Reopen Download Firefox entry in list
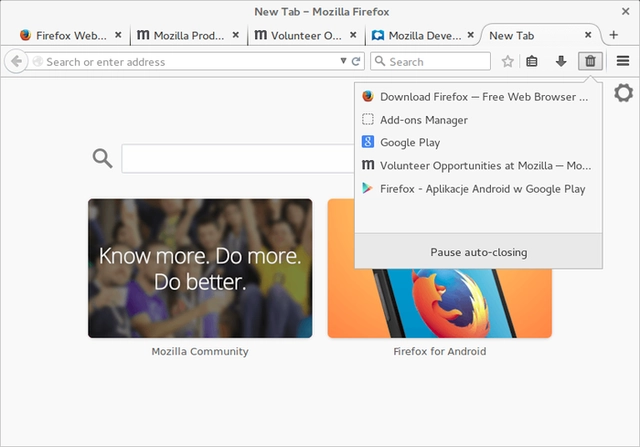 (x=478, y=97)
